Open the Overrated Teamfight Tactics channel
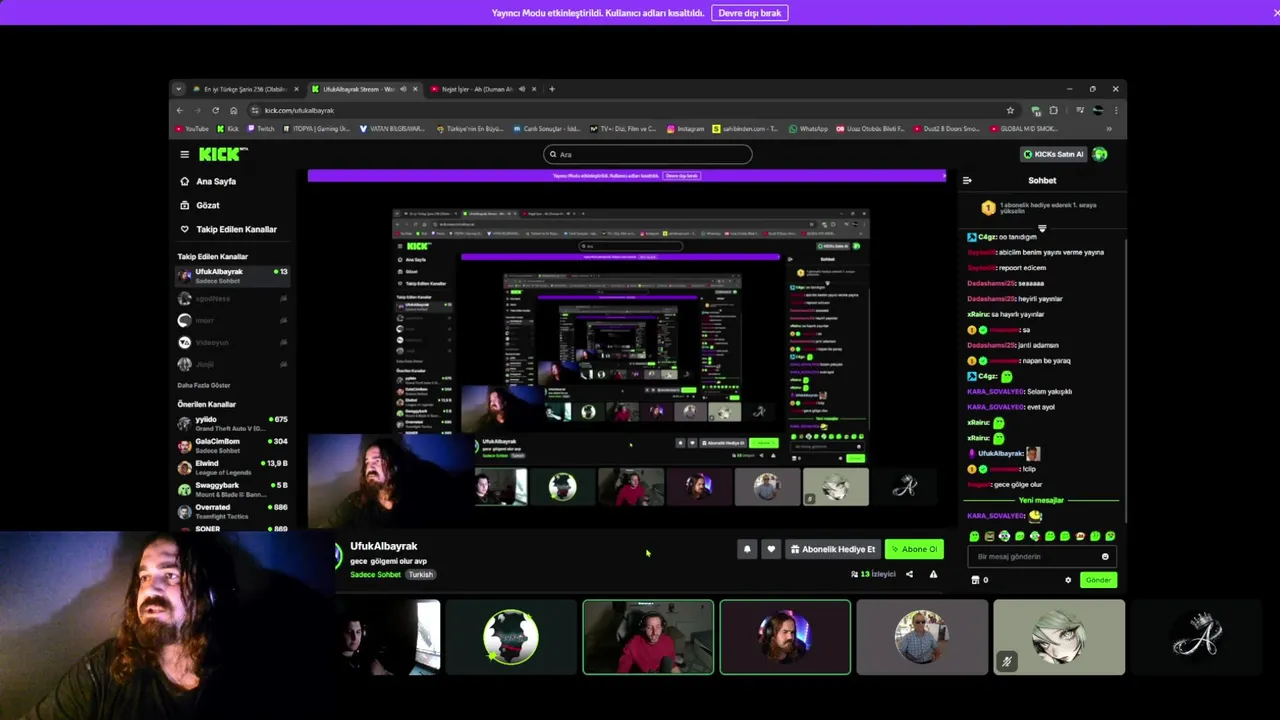Image resolution: width=1280 pixels, height=720 pixels. (x=233, y=512)
